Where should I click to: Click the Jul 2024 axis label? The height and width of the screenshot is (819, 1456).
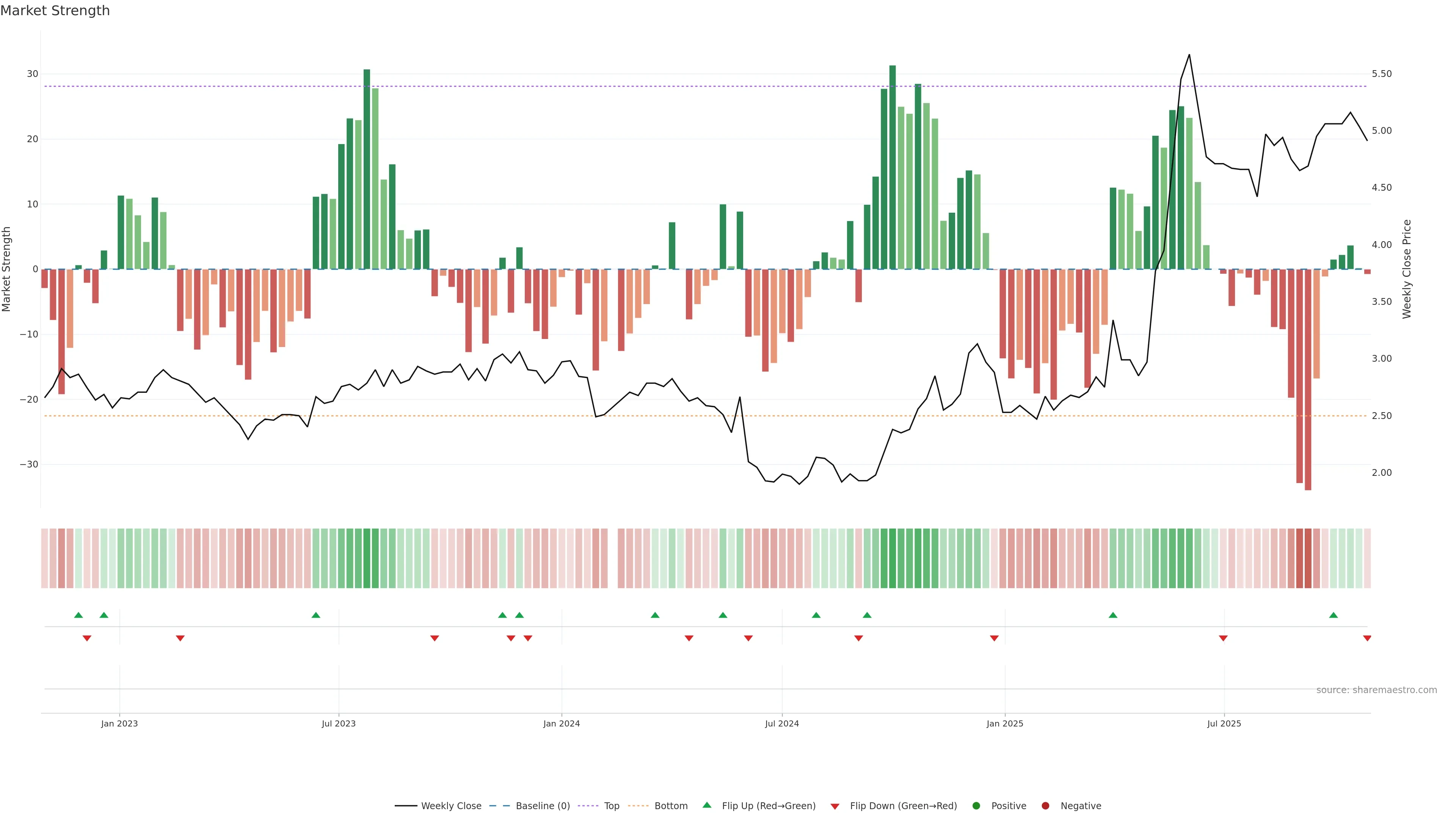(782, 723)
